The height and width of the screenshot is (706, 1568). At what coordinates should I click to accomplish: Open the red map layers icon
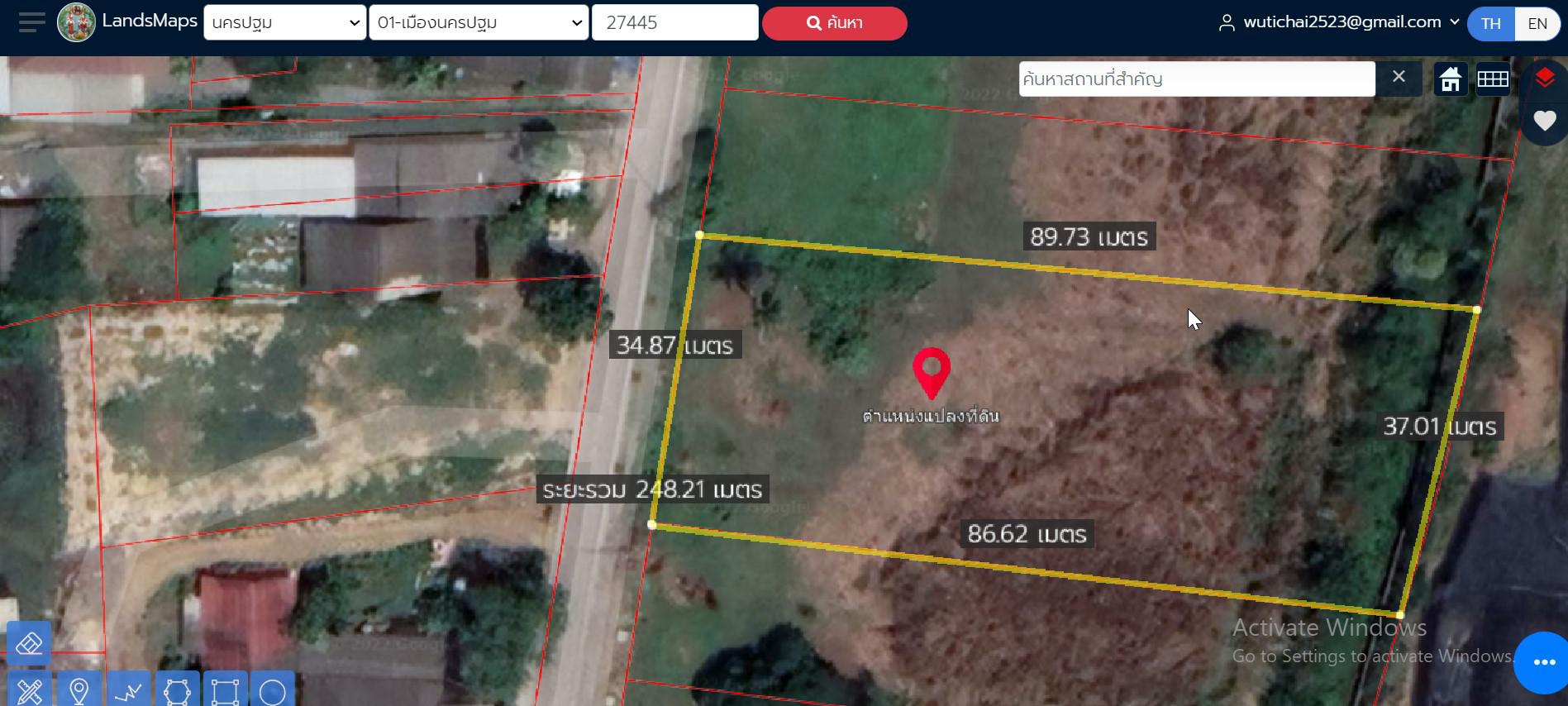[x=1544, y=79]
